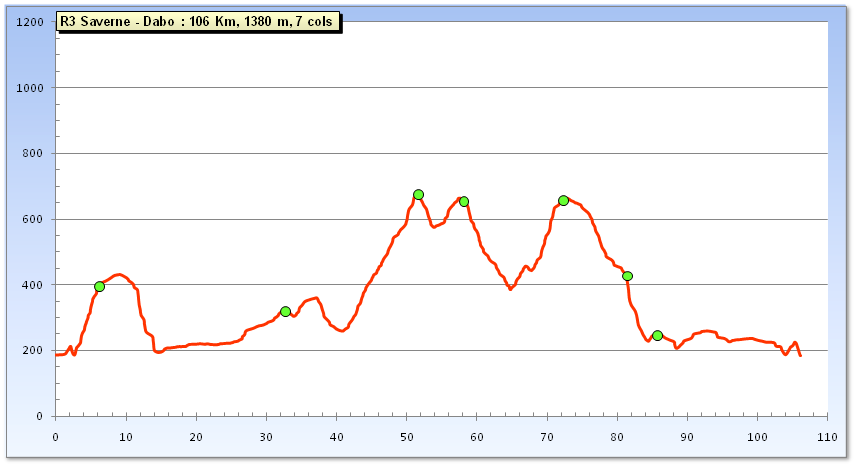Click the 60 label on the distance axis
Viewport: 856px width, 467px height.
(477, 437)
